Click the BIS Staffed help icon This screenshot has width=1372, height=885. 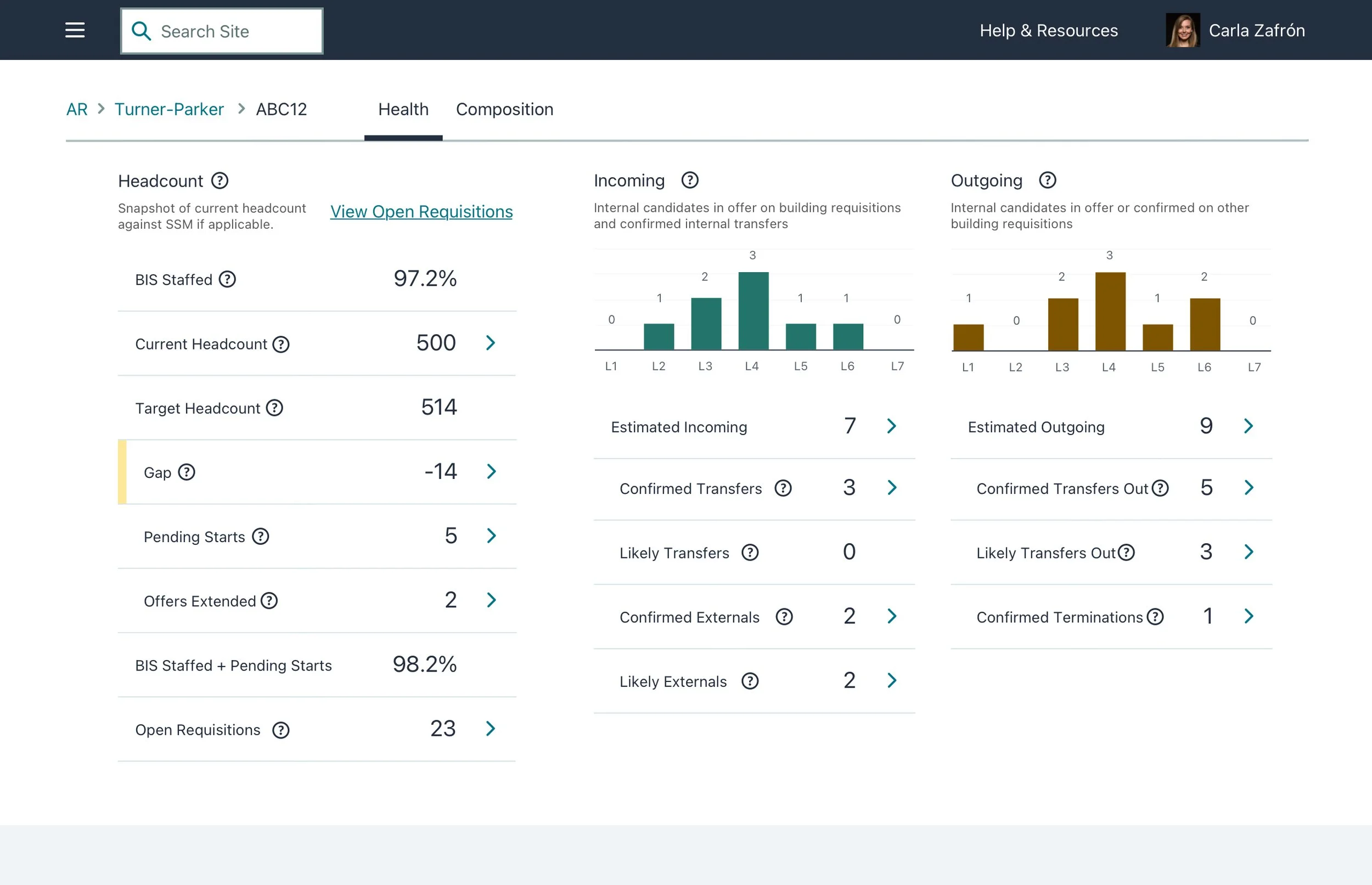[228, 279]
